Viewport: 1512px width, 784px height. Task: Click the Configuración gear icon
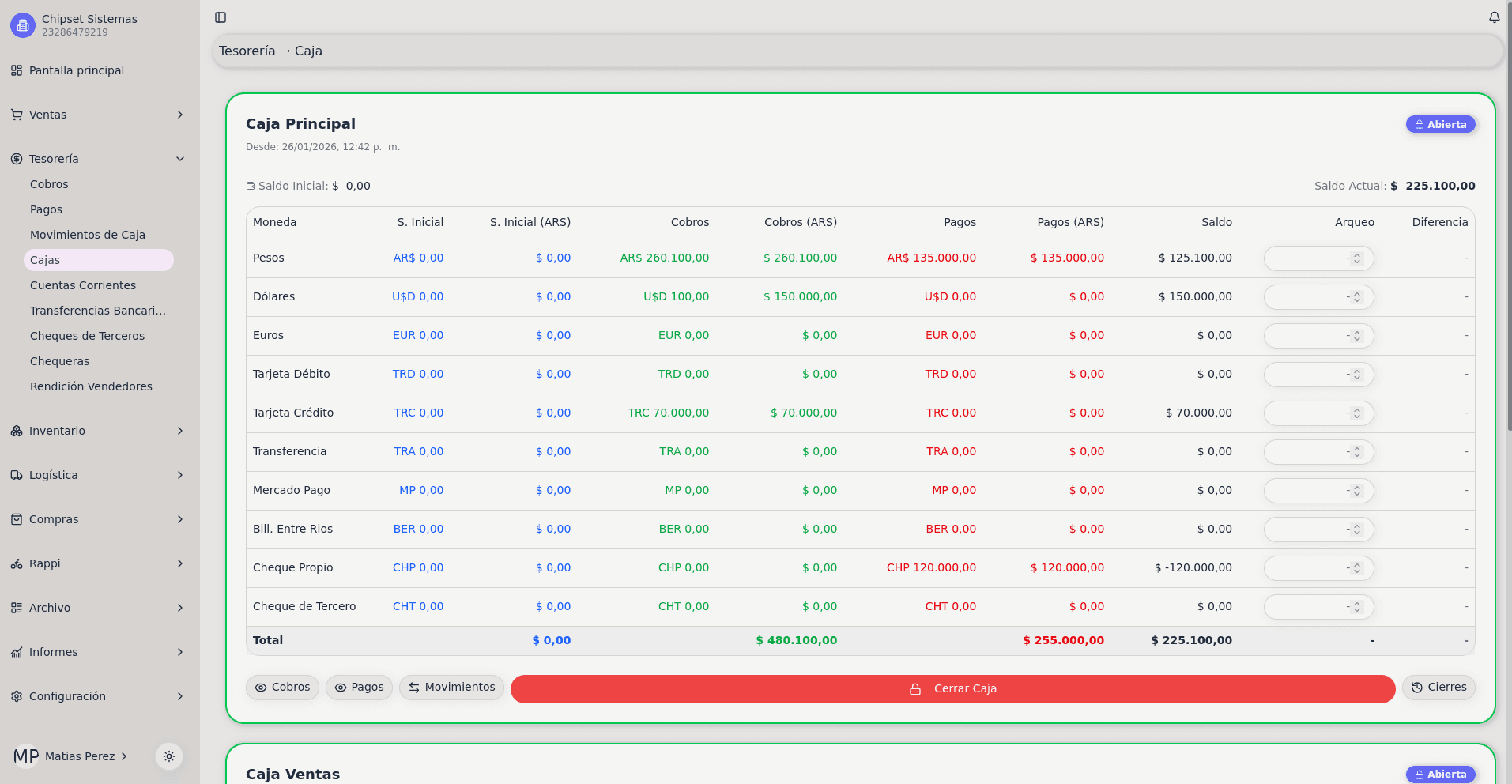(x=17, y=696)
